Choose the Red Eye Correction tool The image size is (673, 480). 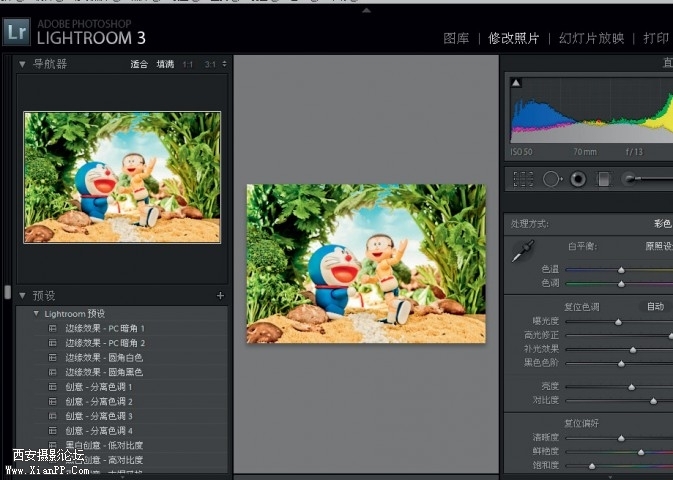(x=578, y=179)
